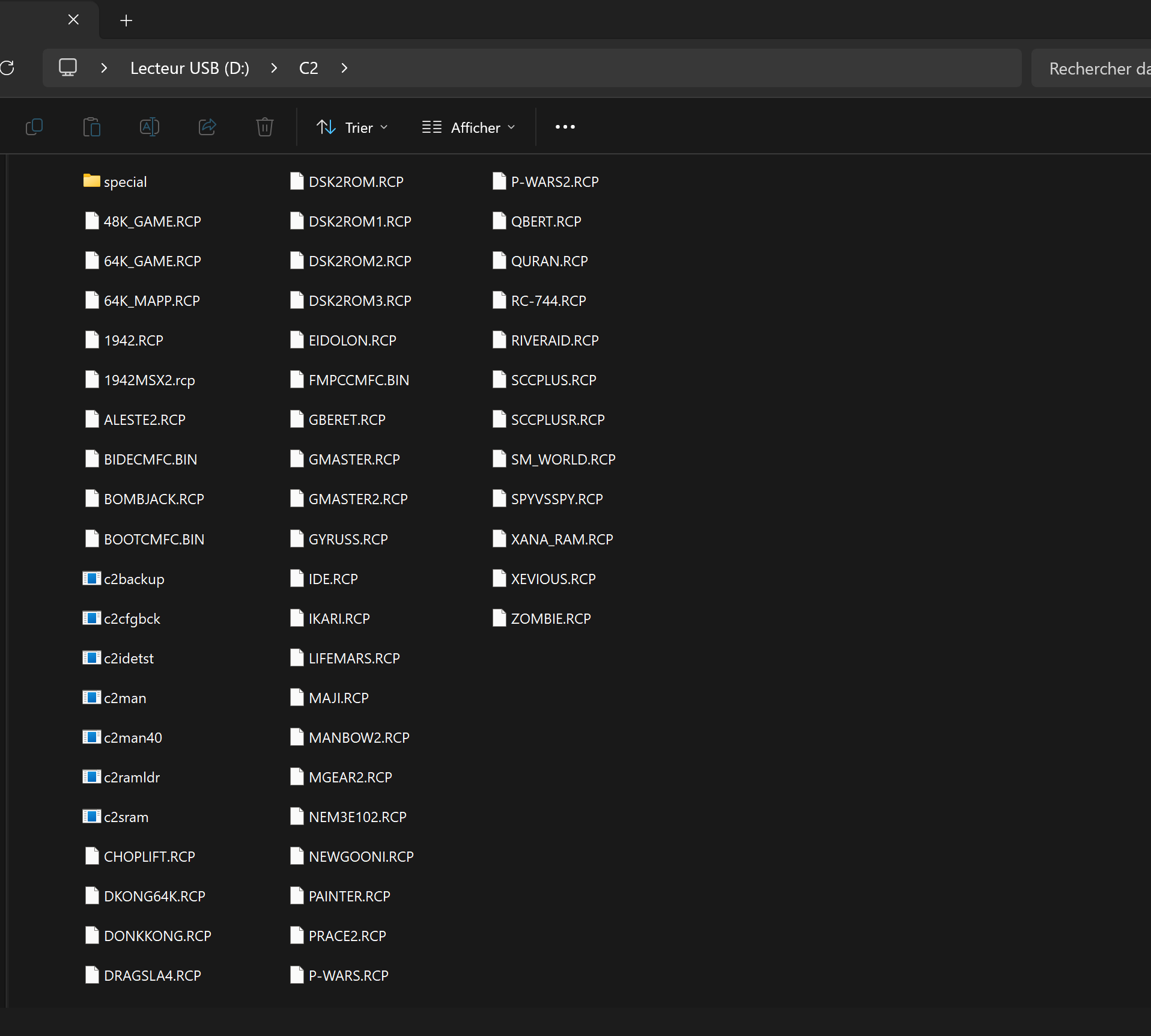
Task: Click the file icon of P-WARS.RCP
Action: point(297,975)
